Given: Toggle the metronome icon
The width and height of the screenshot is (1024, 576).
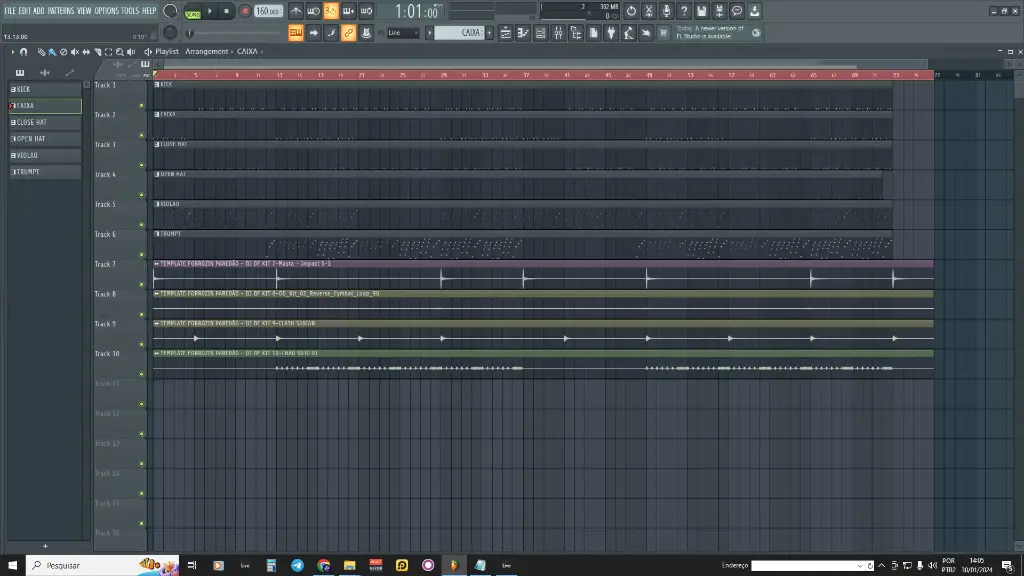Looking at the screenshot, I should click(x=296, y=11).
